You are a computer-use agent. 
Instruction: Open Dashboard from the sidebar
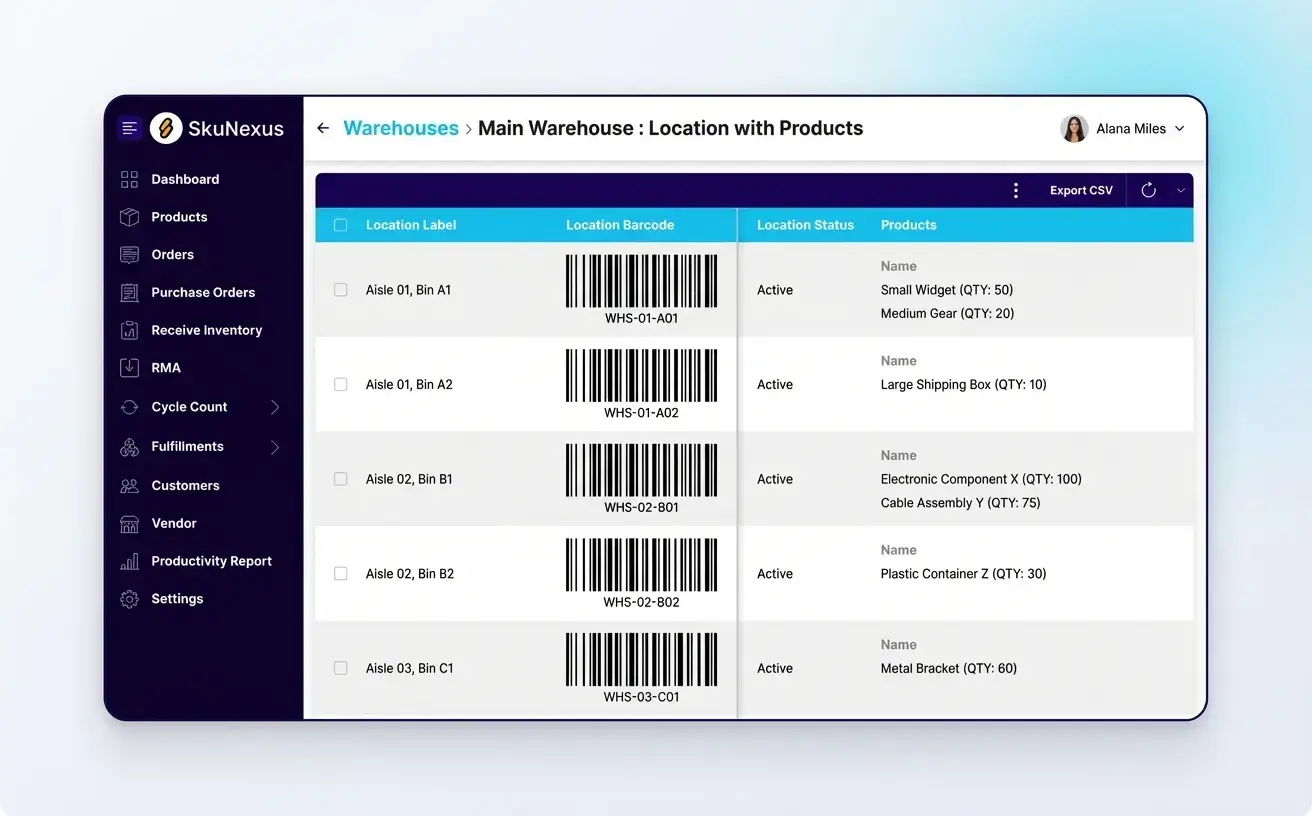pyautogui.click(x=129, y=179)
